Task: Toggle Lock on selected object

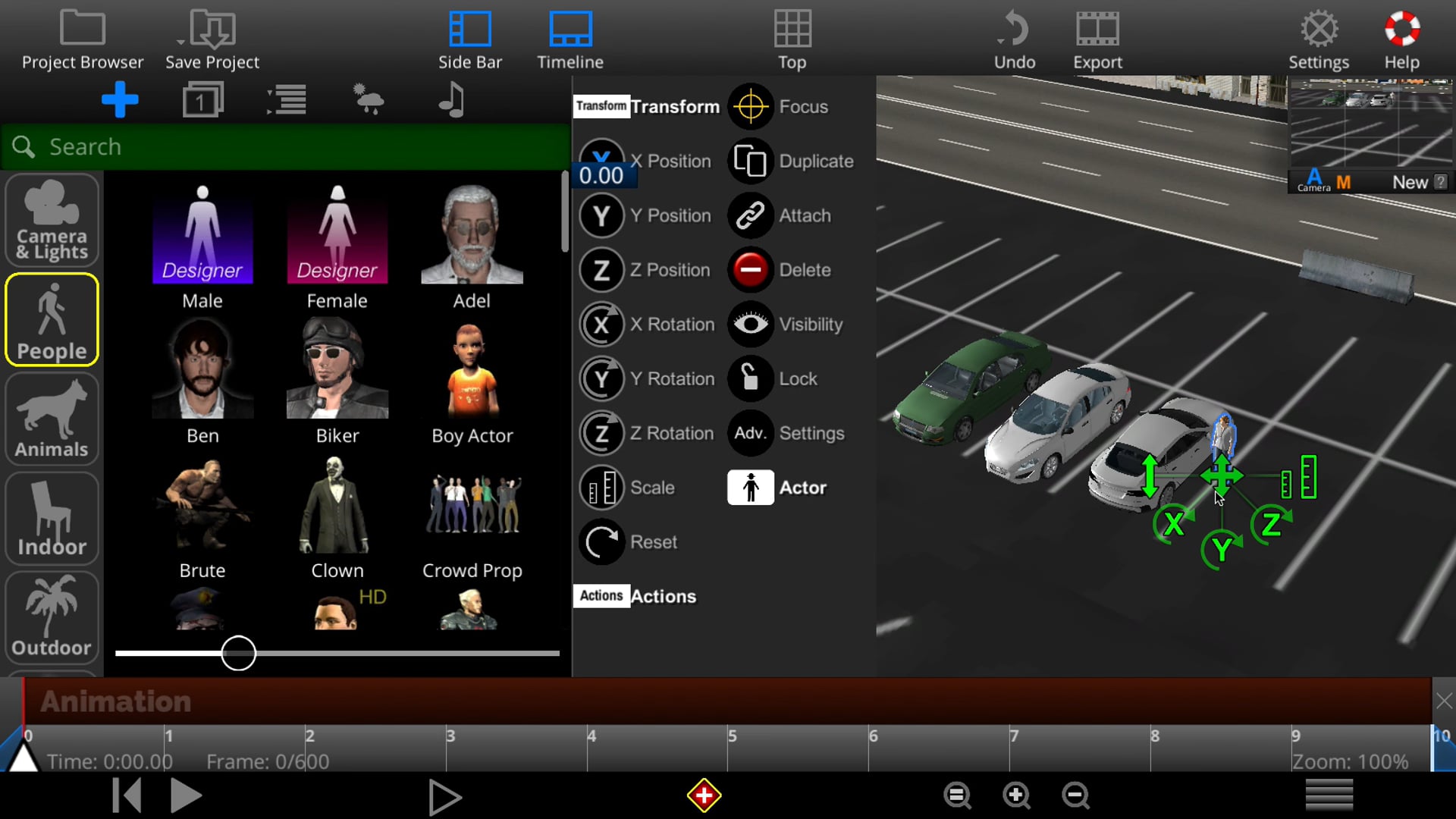Action: point(751,378)
